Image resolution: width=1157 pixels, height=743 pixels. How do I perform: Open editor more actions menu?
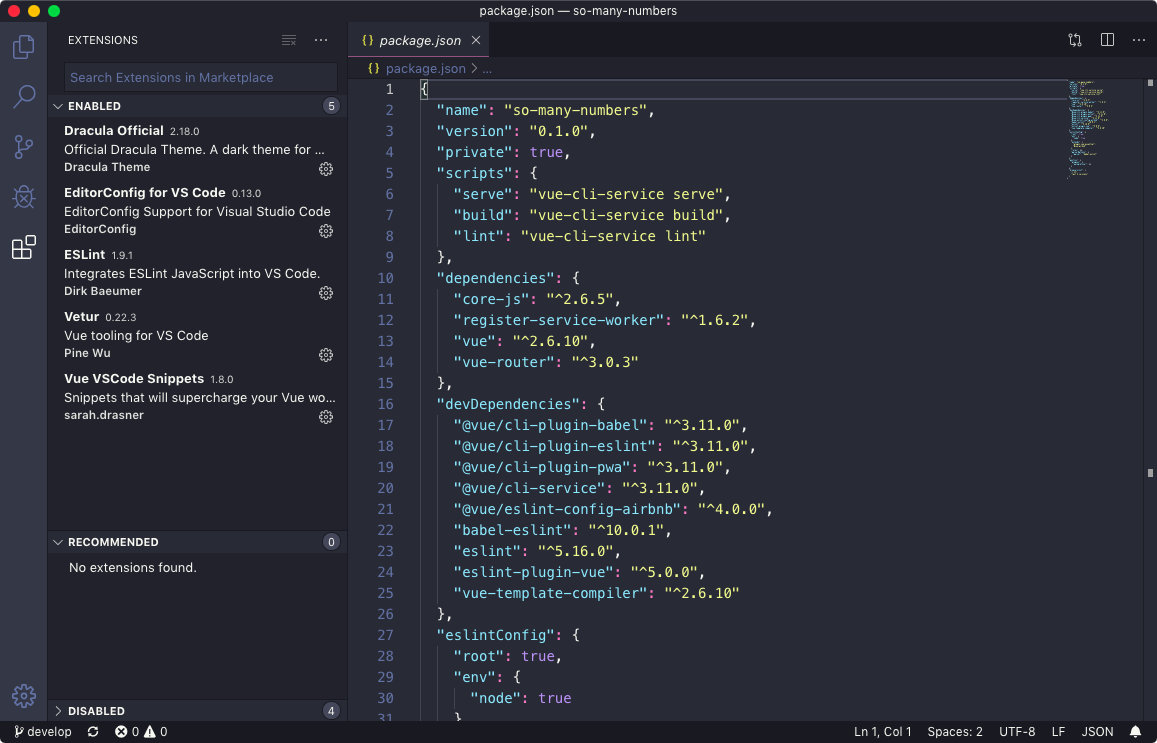coord(1139,40)
